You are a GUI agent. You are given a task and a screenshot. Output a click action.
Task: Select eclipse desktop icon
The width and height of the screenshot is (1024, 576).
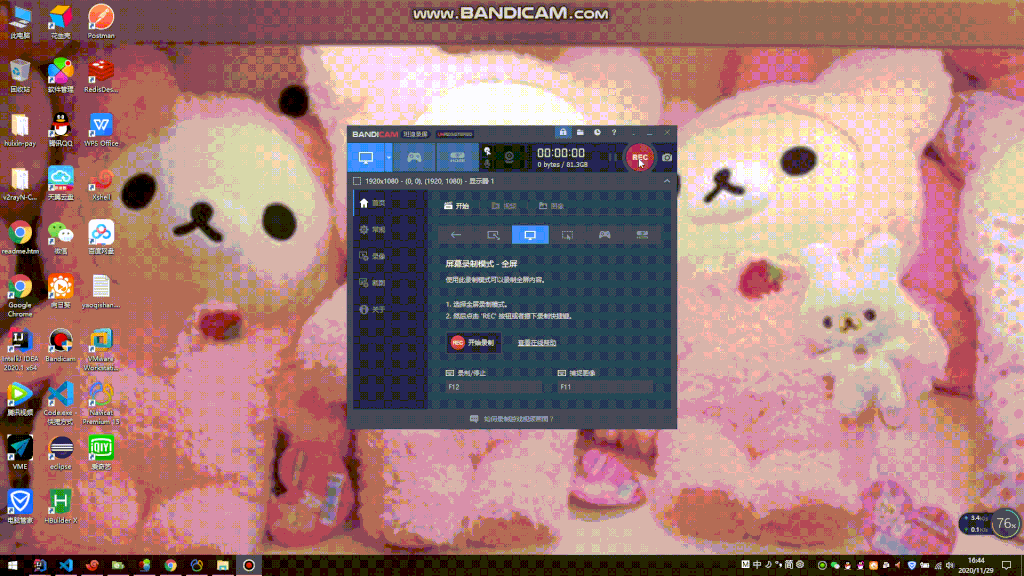61,453
